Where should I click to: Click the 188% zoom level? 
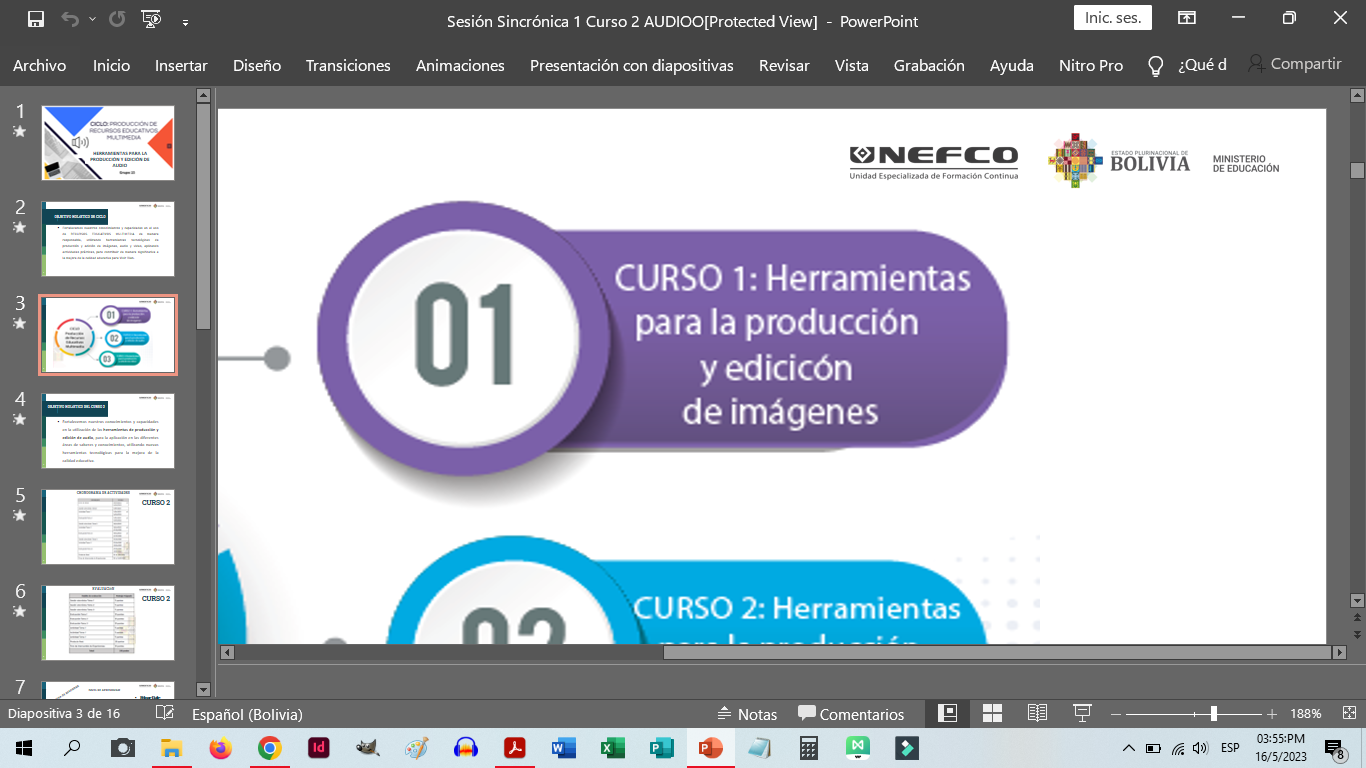click(x=1305, y=714)
